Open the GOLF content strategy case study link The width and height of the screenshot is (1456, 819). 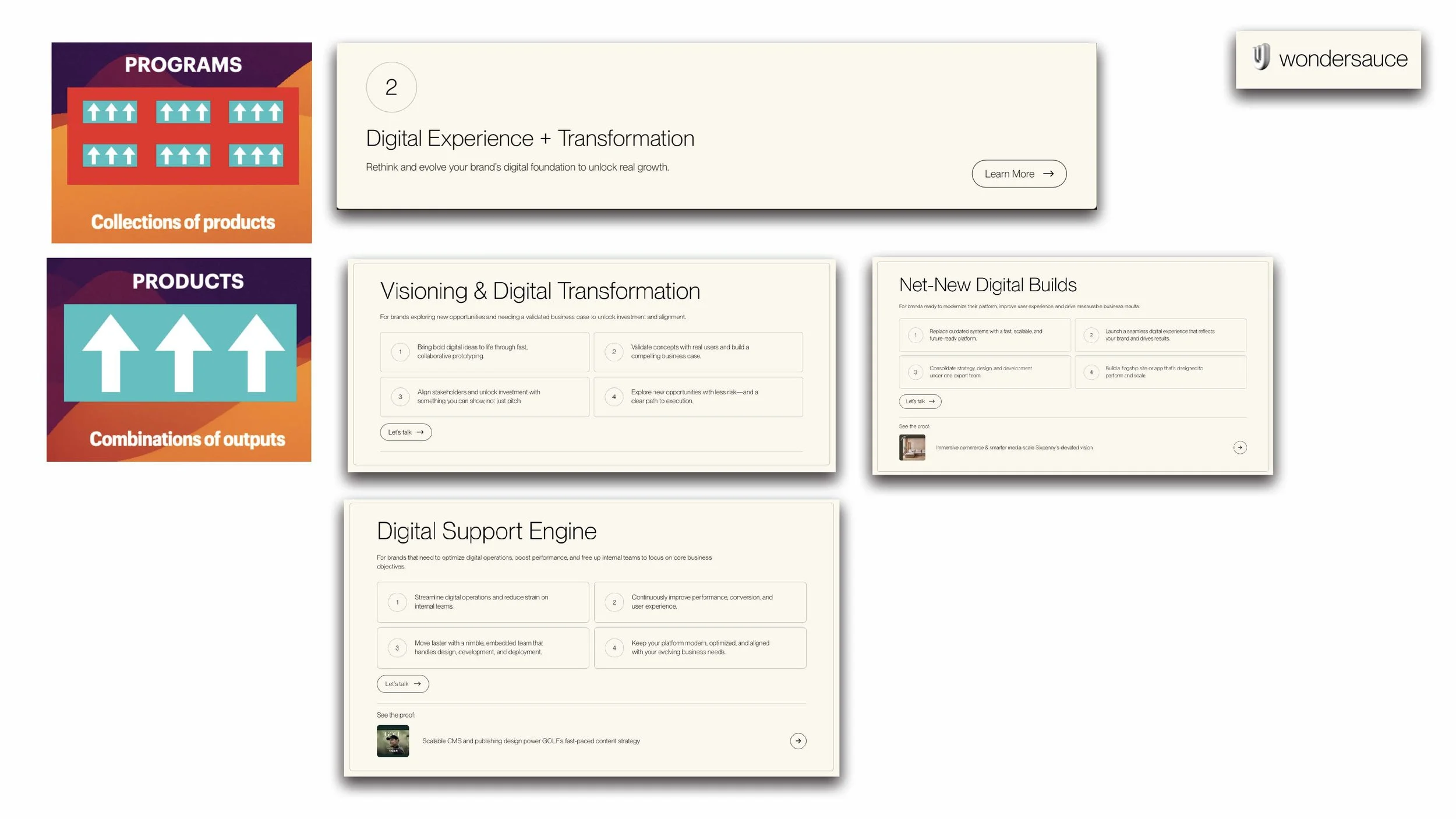(531, 741)
